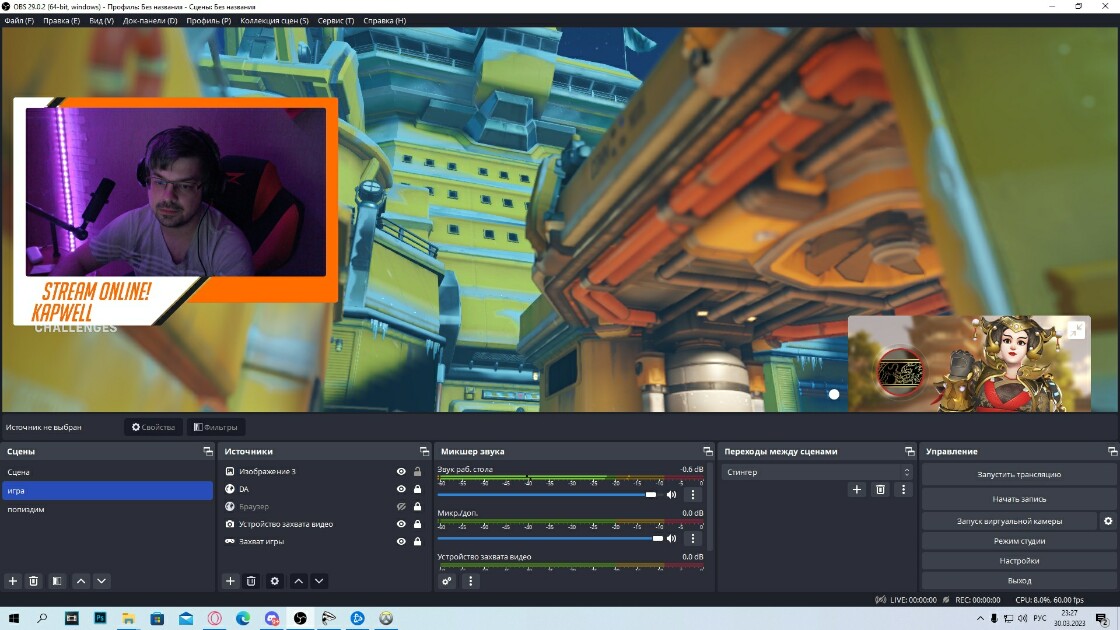Select the Сцена scene
The width and height of the screenshot is (1120, 630).
click(107, 472)
